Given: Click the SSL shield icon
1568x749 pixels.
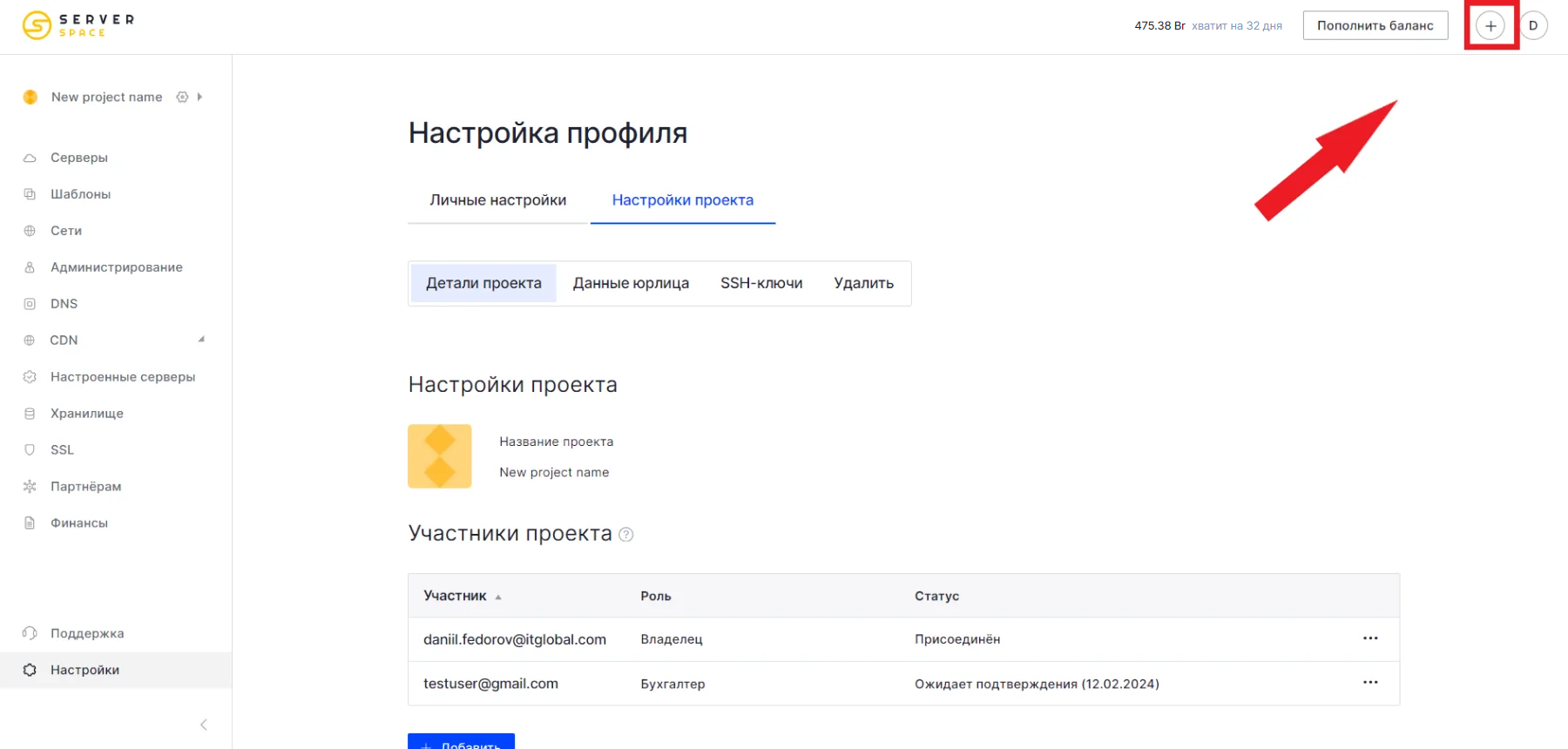Looking at the screenshot, I should click(30, 450).
